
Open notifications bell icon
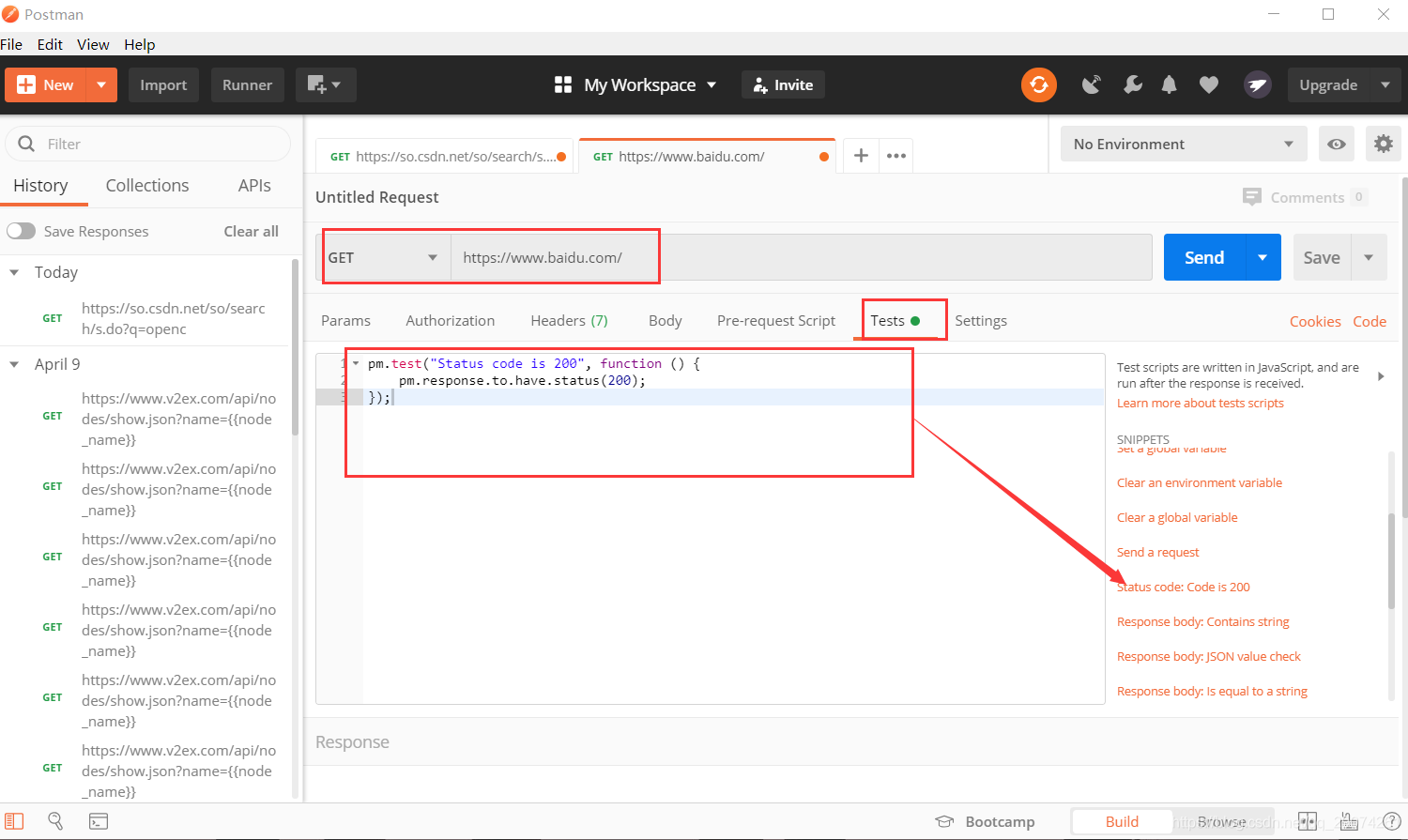[x=1169, y=84]
